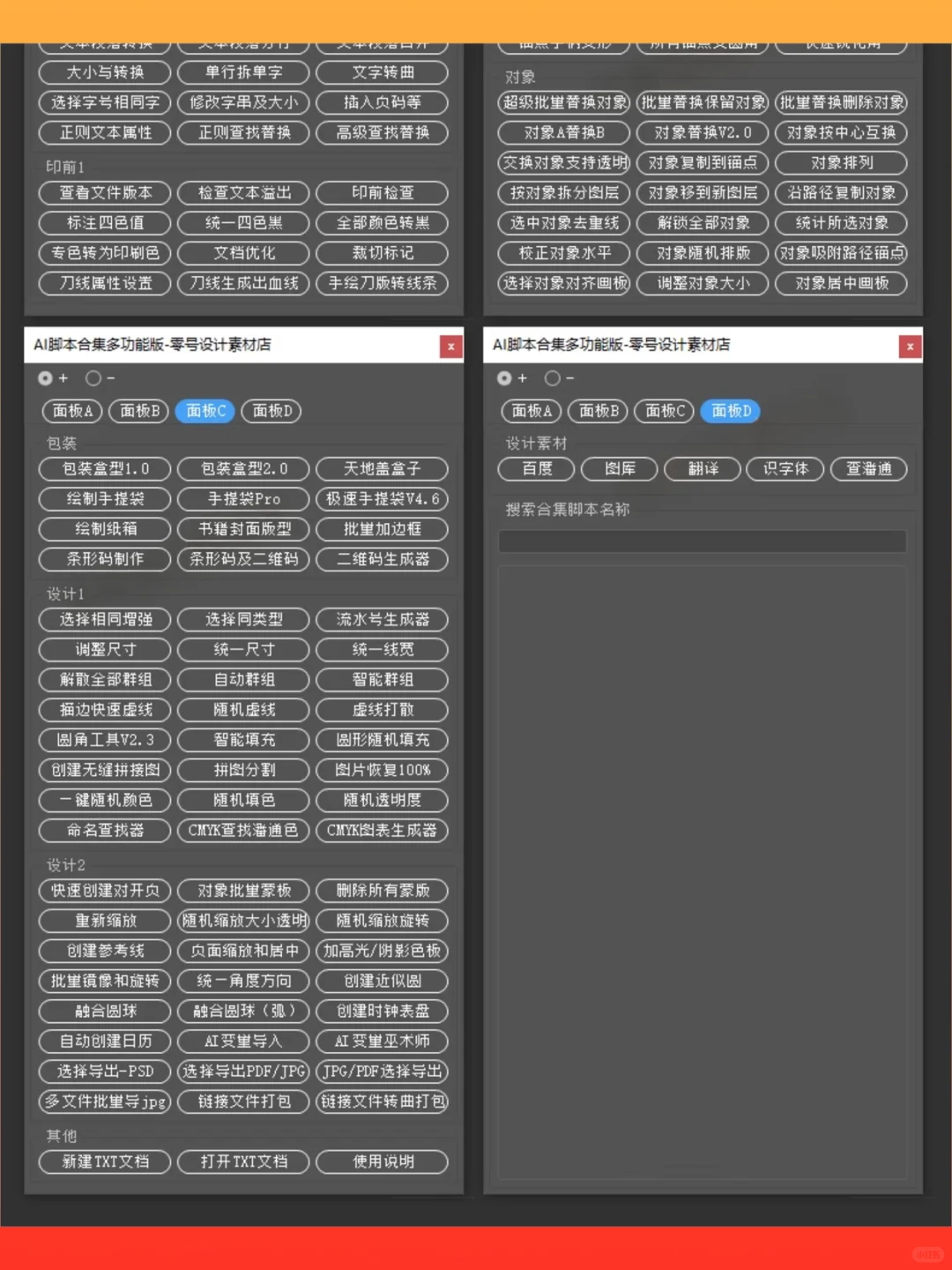Image resolution: width=952 pixels, height=1270 pixels.
Task: Click 链接文件打包 button
Action: [243, 1102]
